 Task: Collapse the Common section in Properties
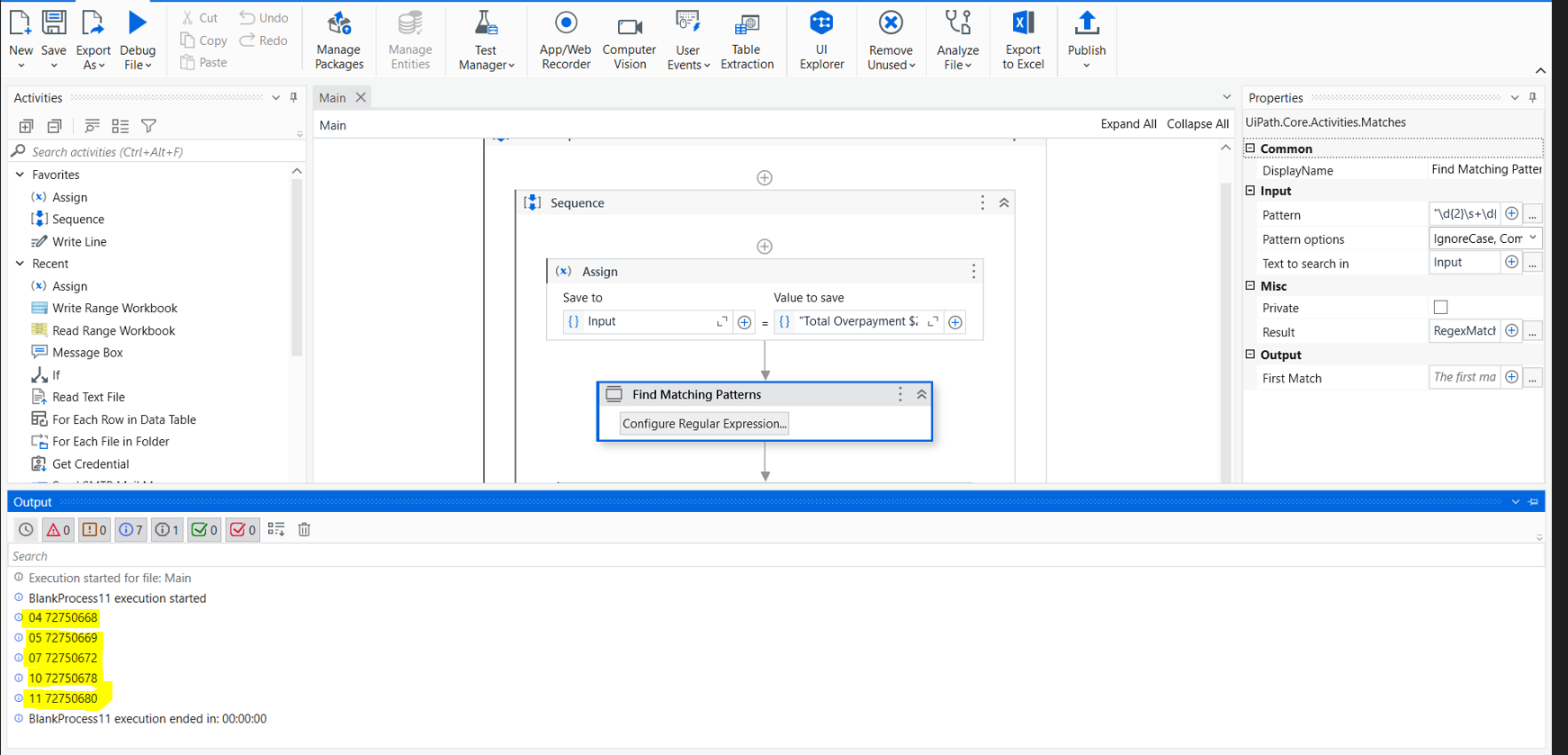point(1250,148)
